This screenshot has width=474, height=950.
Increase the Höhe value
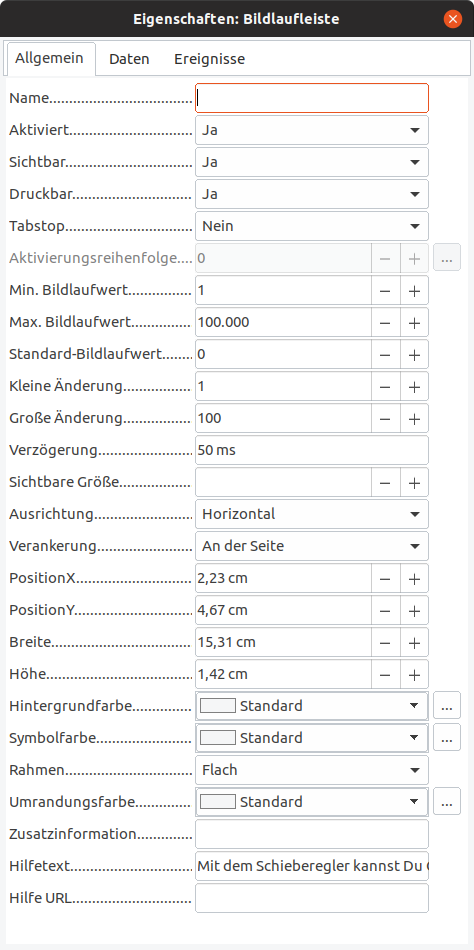coord(415,674)
